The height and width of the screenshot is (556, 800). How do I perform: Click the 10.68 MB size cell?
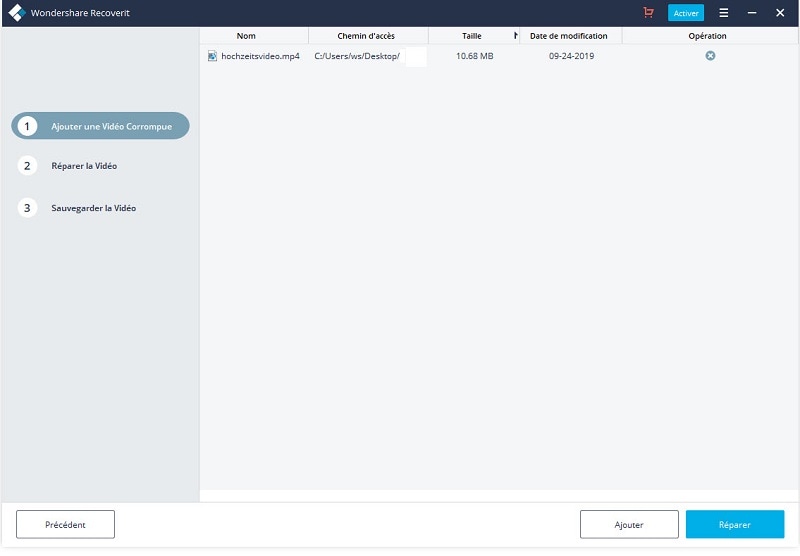pyautogui.click(x=474, y=56)
